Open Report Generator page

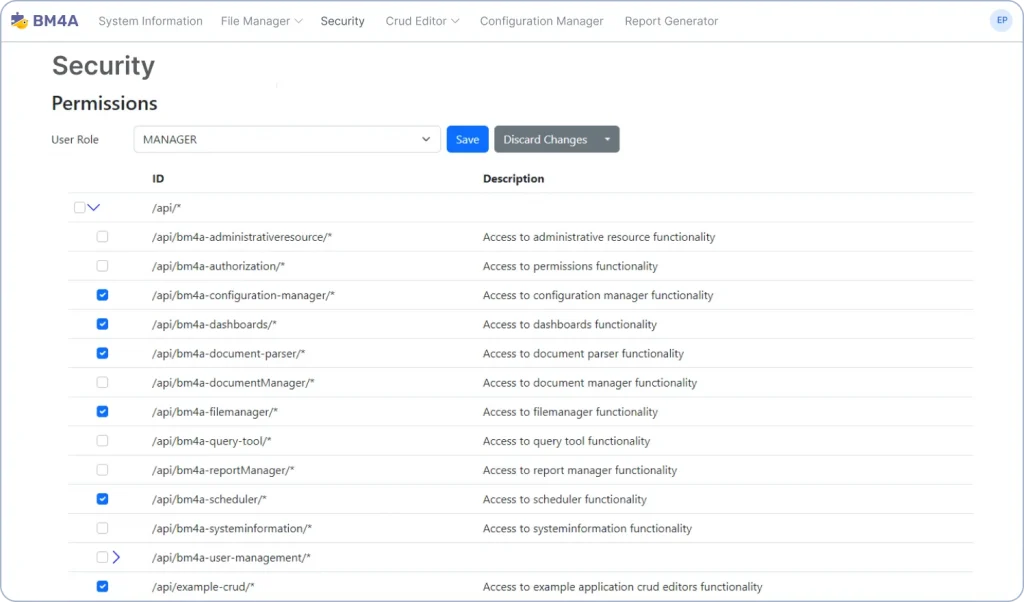point(671,21)
